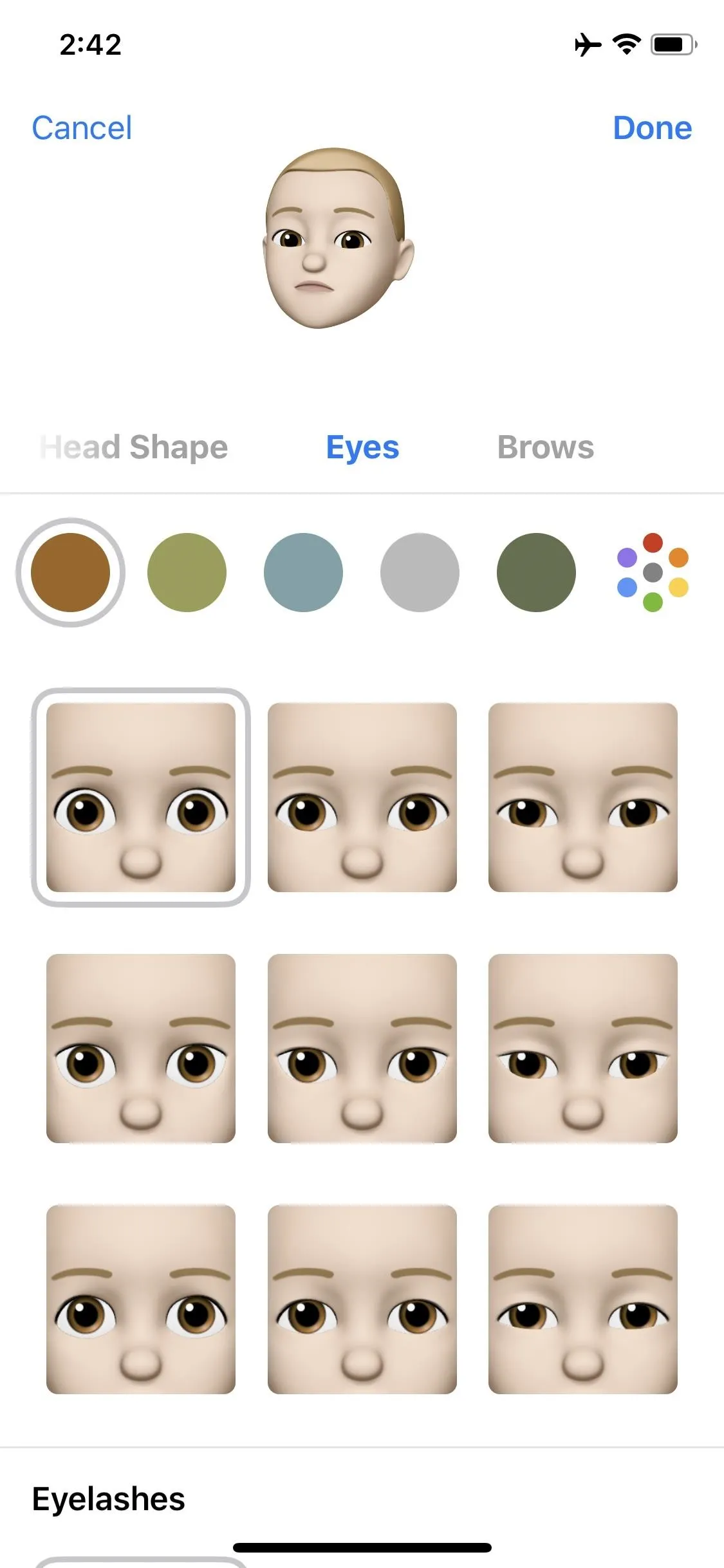The width and height of the screenshot is (724, 1568).
Task: Choose the bottom-row middle eye shape
Action: [x=362, y=1300]
